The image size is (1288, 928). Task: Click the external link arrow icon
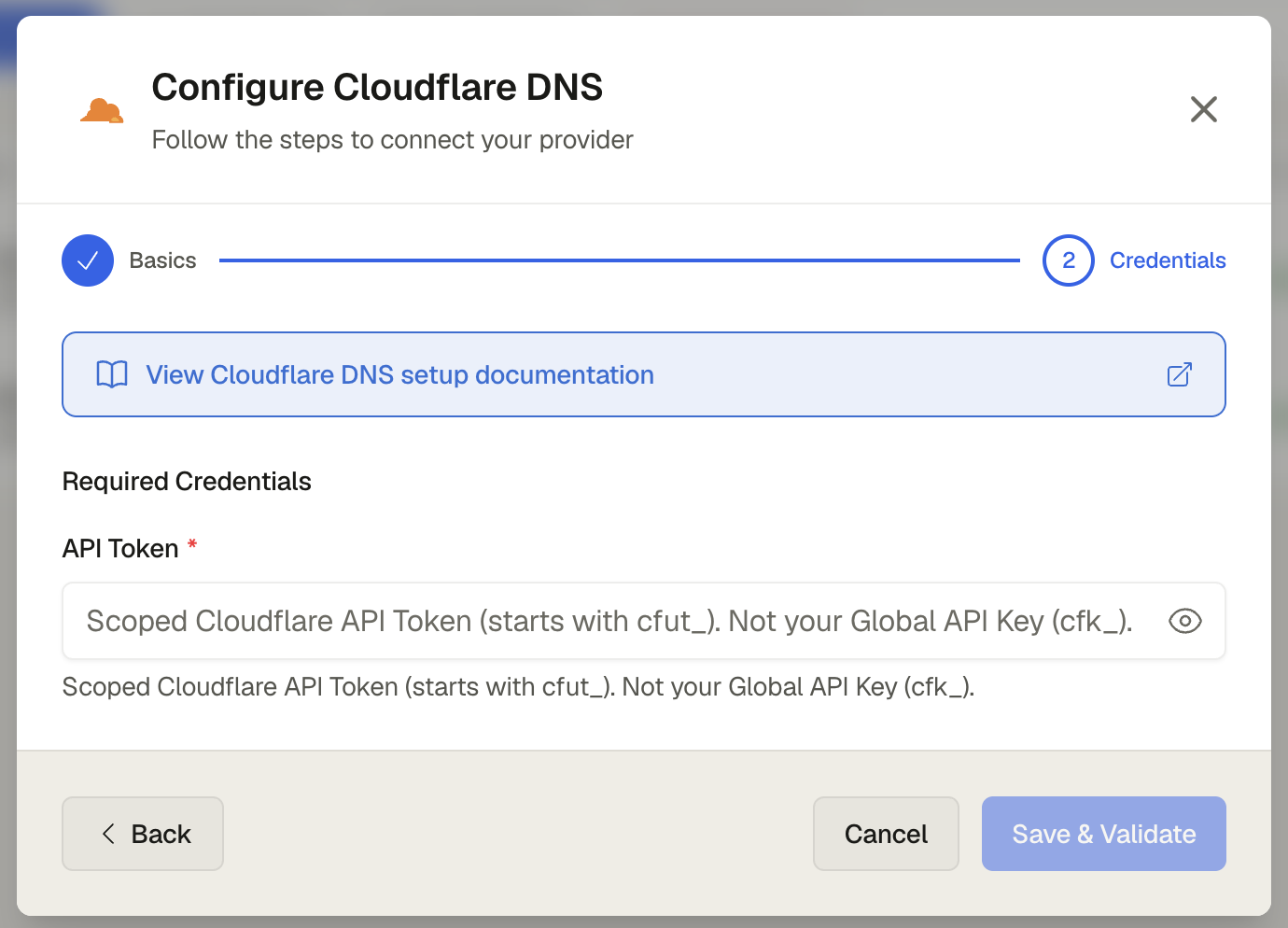[x=1180, y=374]
